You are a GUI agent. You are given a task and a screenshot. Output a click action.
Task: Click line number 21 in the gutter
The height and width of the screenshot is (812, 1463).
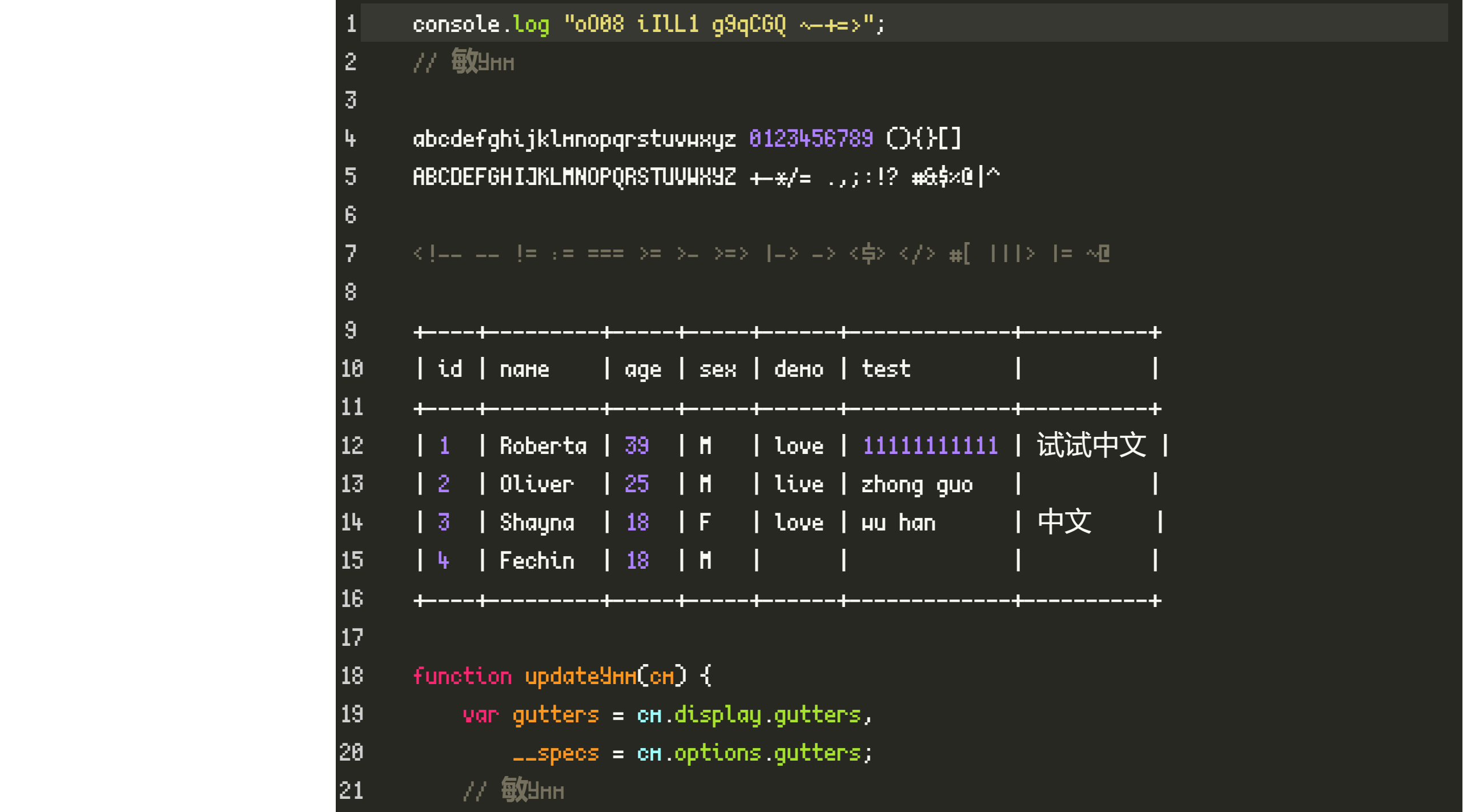click(351, 791)
